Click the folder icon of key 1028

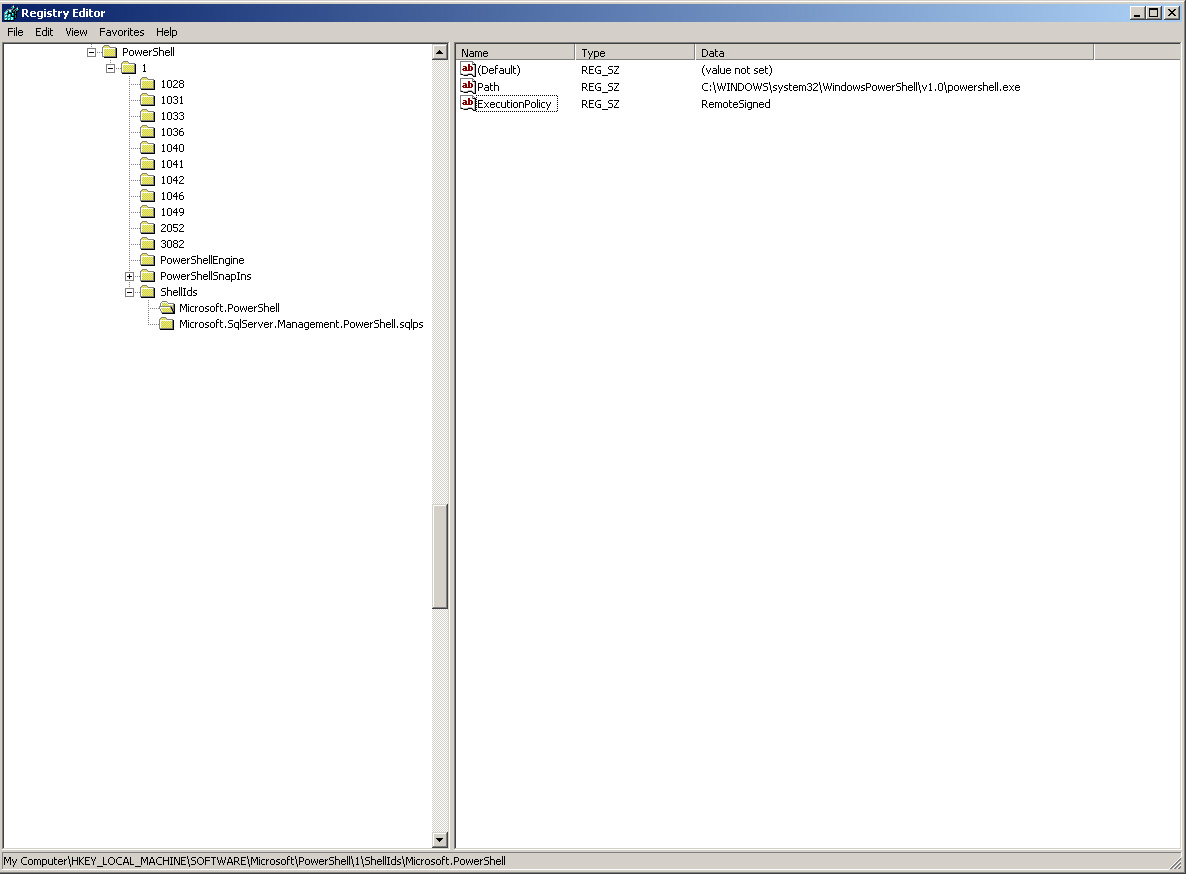pyautogui.click(x=147, y=84)
